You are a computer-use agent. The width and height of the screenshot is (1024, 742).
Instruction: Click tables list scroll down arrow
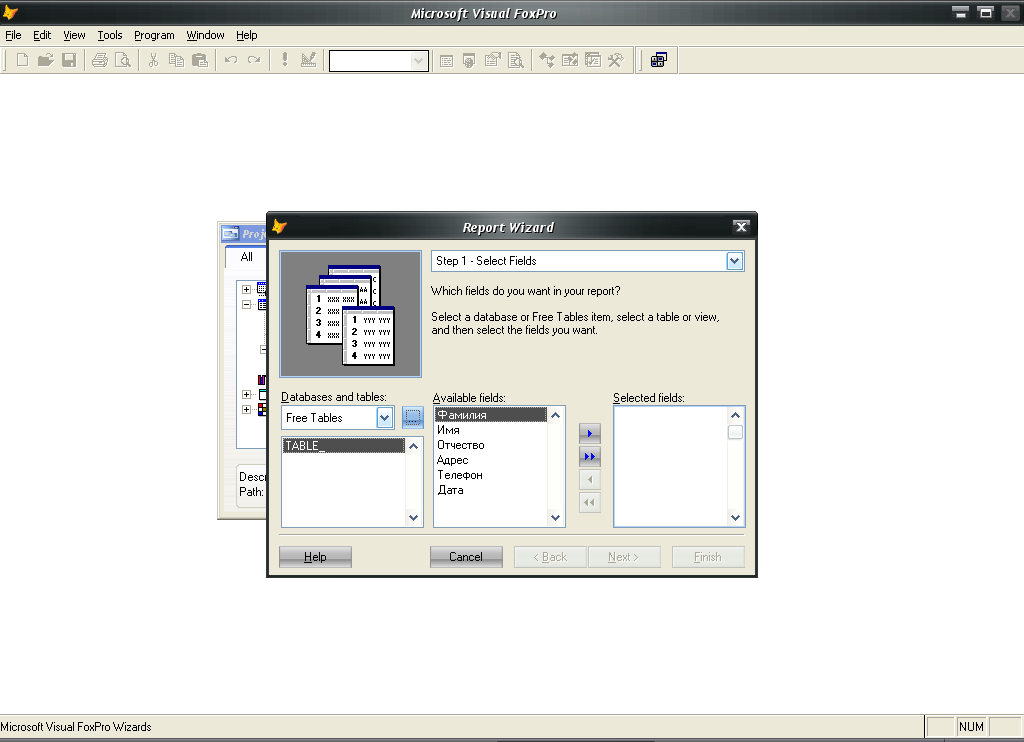click(413, 518)
